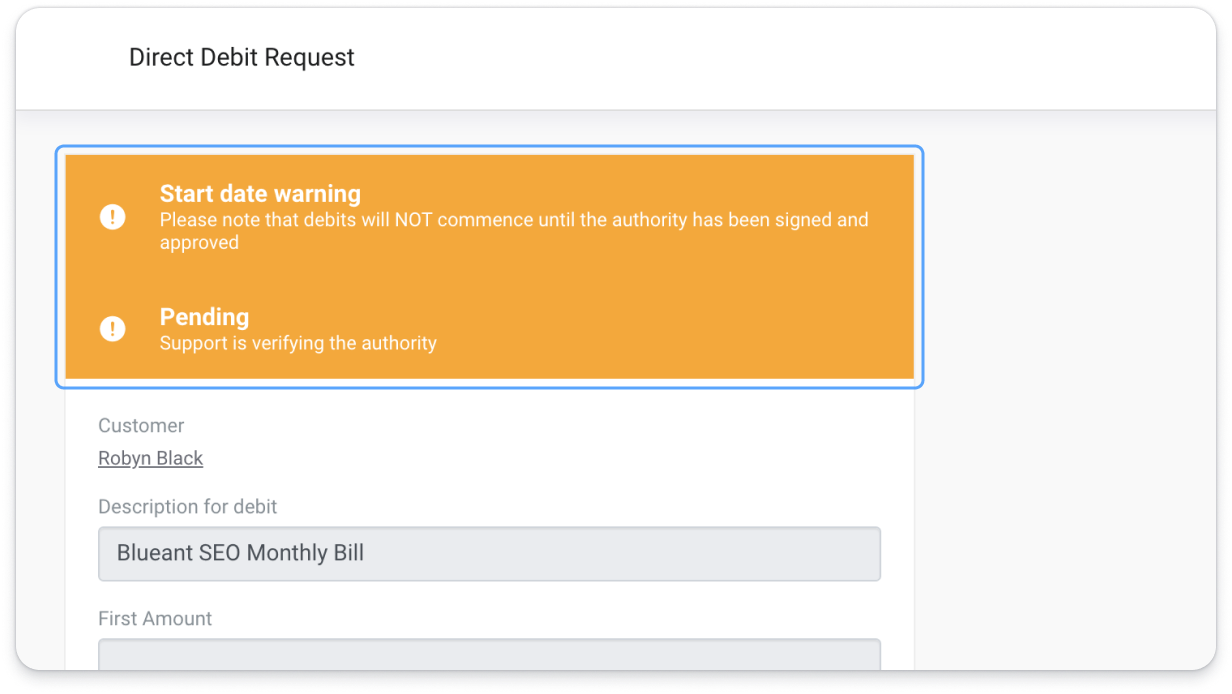This screenshot has height=694, width=1232.
Task: Click the word 'approved' in the warning
Action: (199, 243)
